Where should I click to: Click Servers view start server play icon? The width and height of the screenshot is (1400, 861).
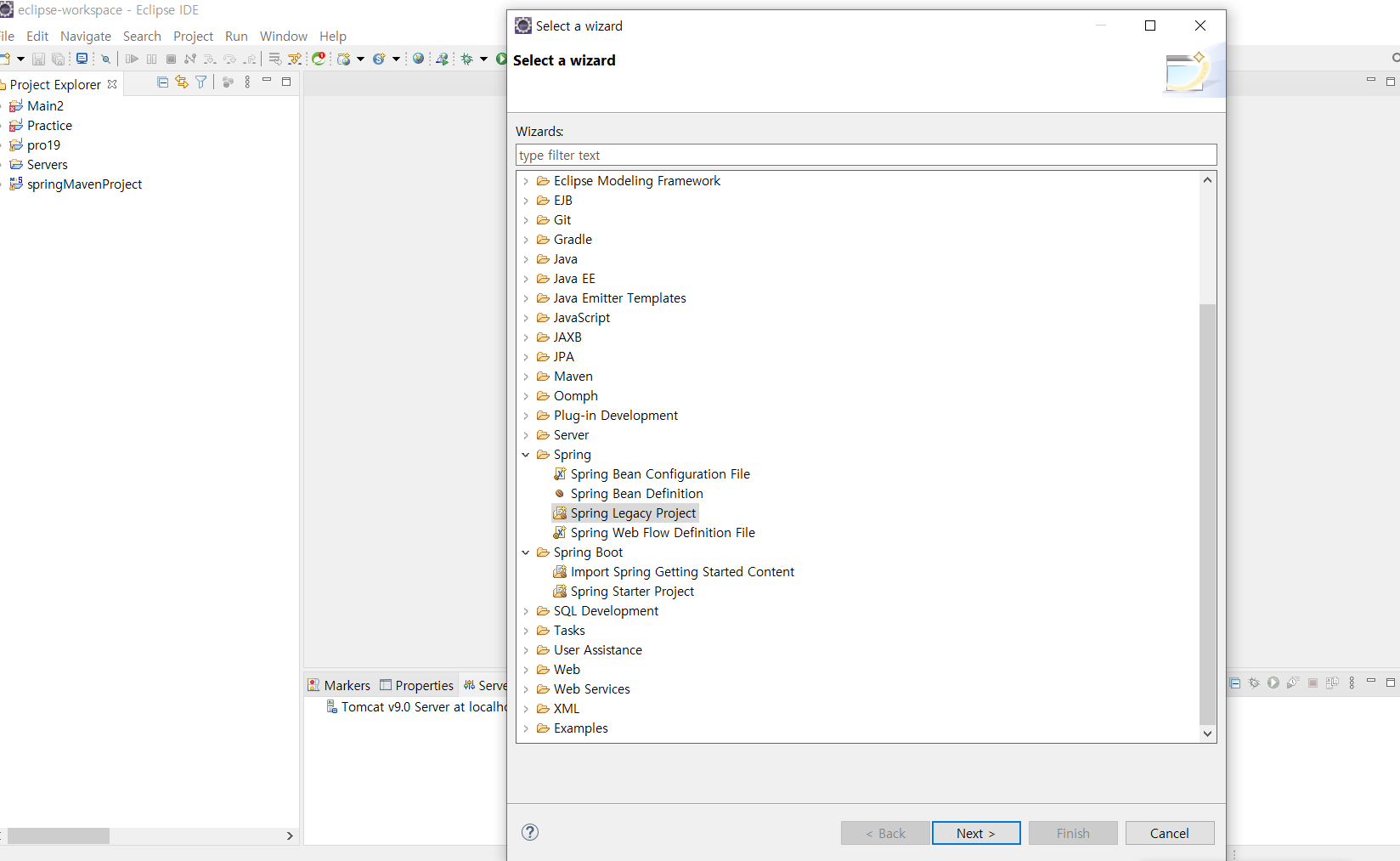click(x=1273, y=683)
